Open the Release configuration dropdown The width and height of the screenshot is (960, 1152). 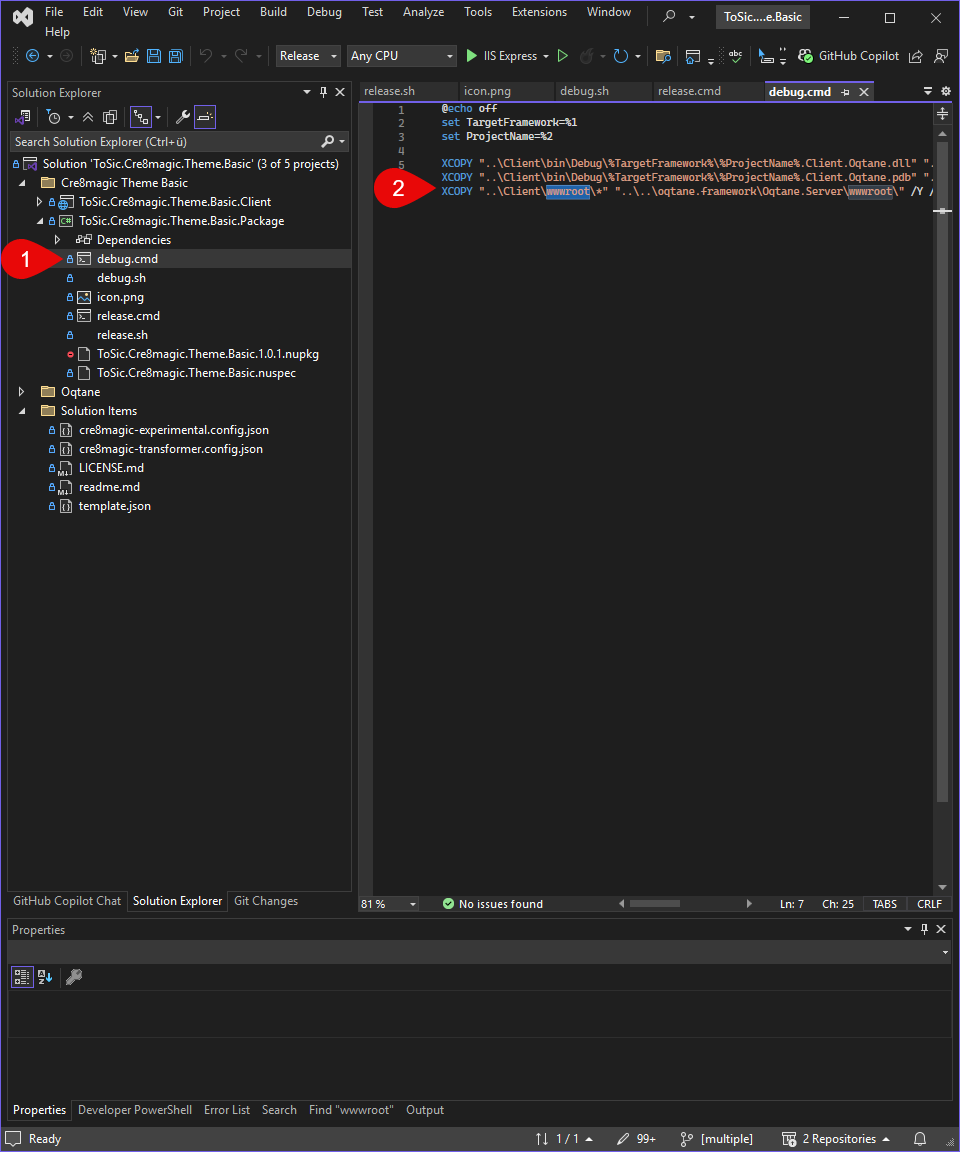[x=308, y=56]
